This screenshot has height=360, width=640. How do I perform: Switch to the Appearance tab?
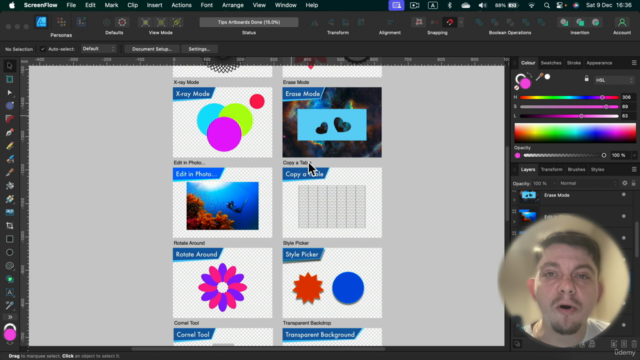click(x=599, y=63)
